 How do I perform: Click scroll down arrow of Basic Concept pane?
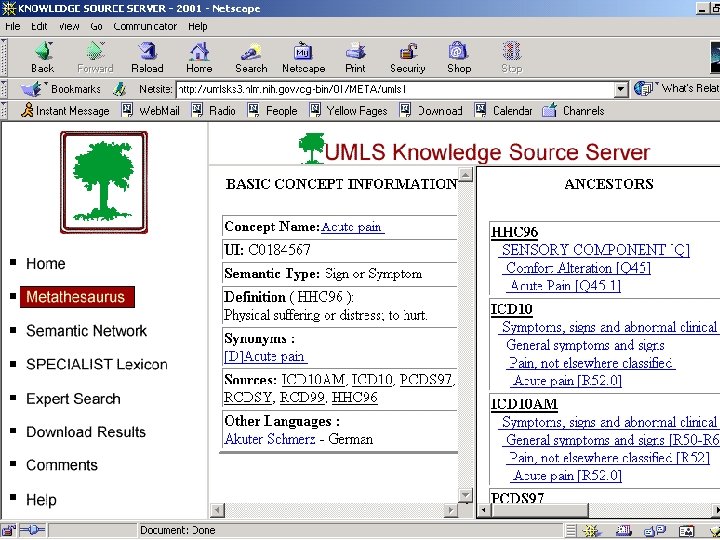466,495
